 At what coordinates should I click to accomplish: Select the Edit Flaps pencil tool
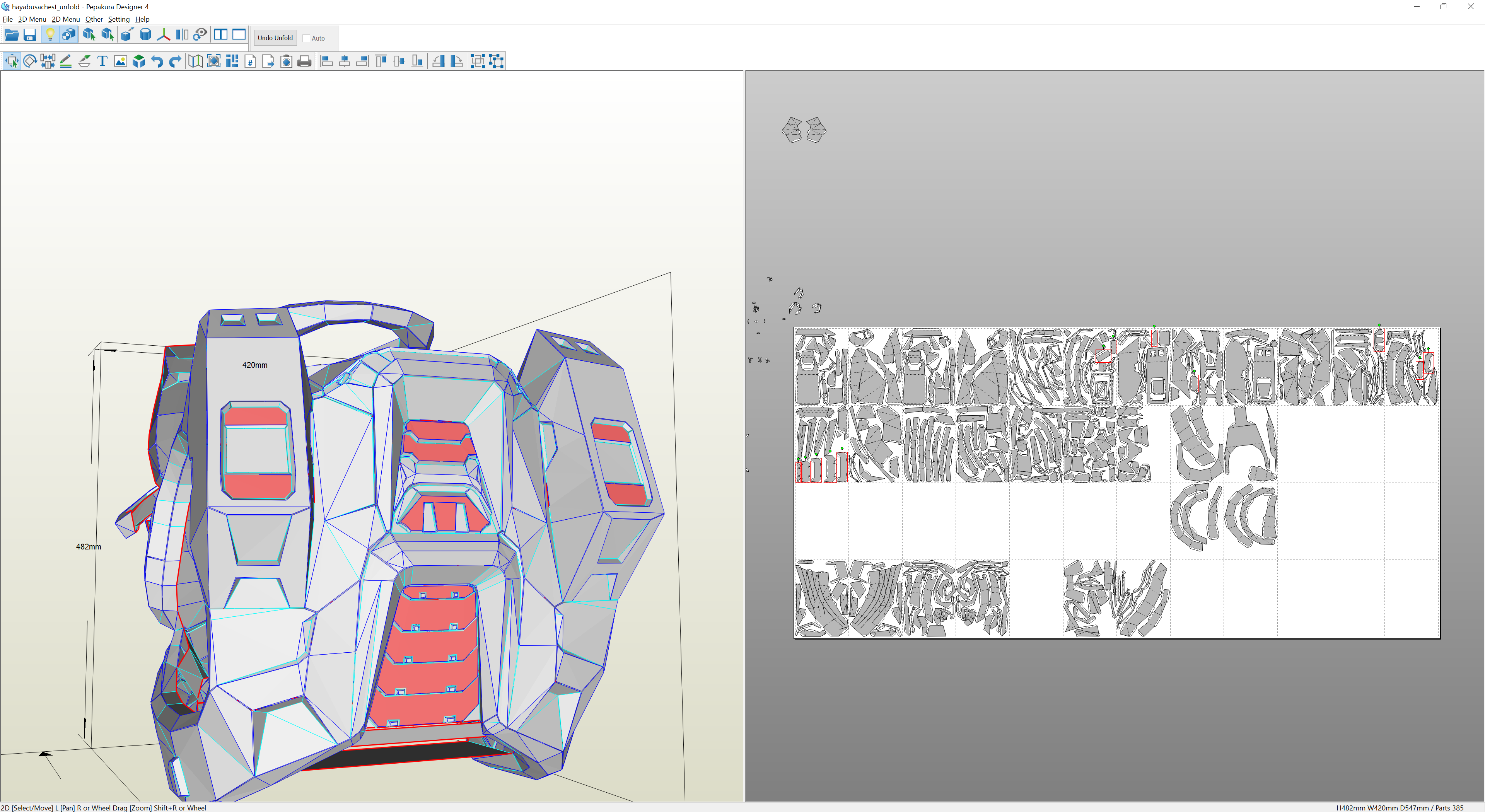66,61
